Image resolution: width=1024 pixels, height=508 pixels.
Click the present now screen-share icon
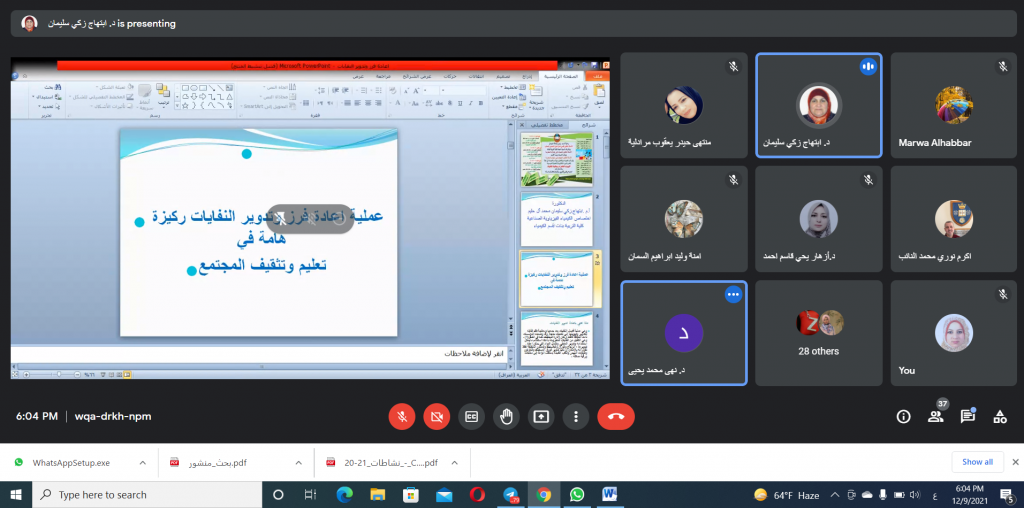541,416
